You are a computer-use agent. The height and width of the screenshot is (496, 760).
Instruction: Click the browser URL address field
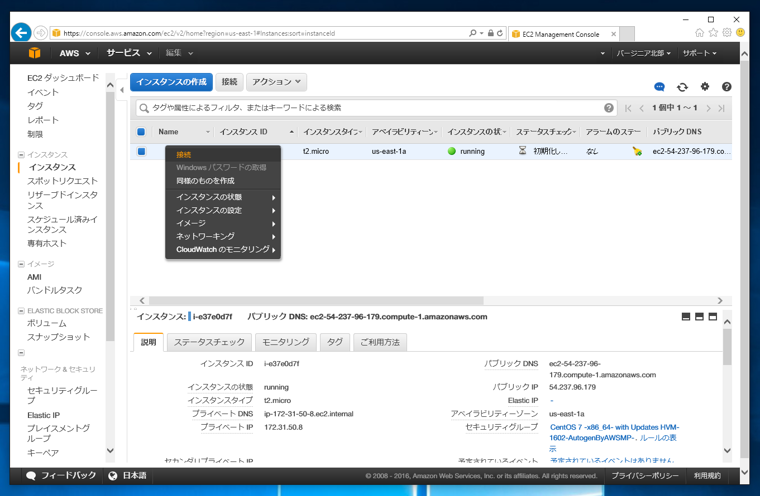click(262, 33)
